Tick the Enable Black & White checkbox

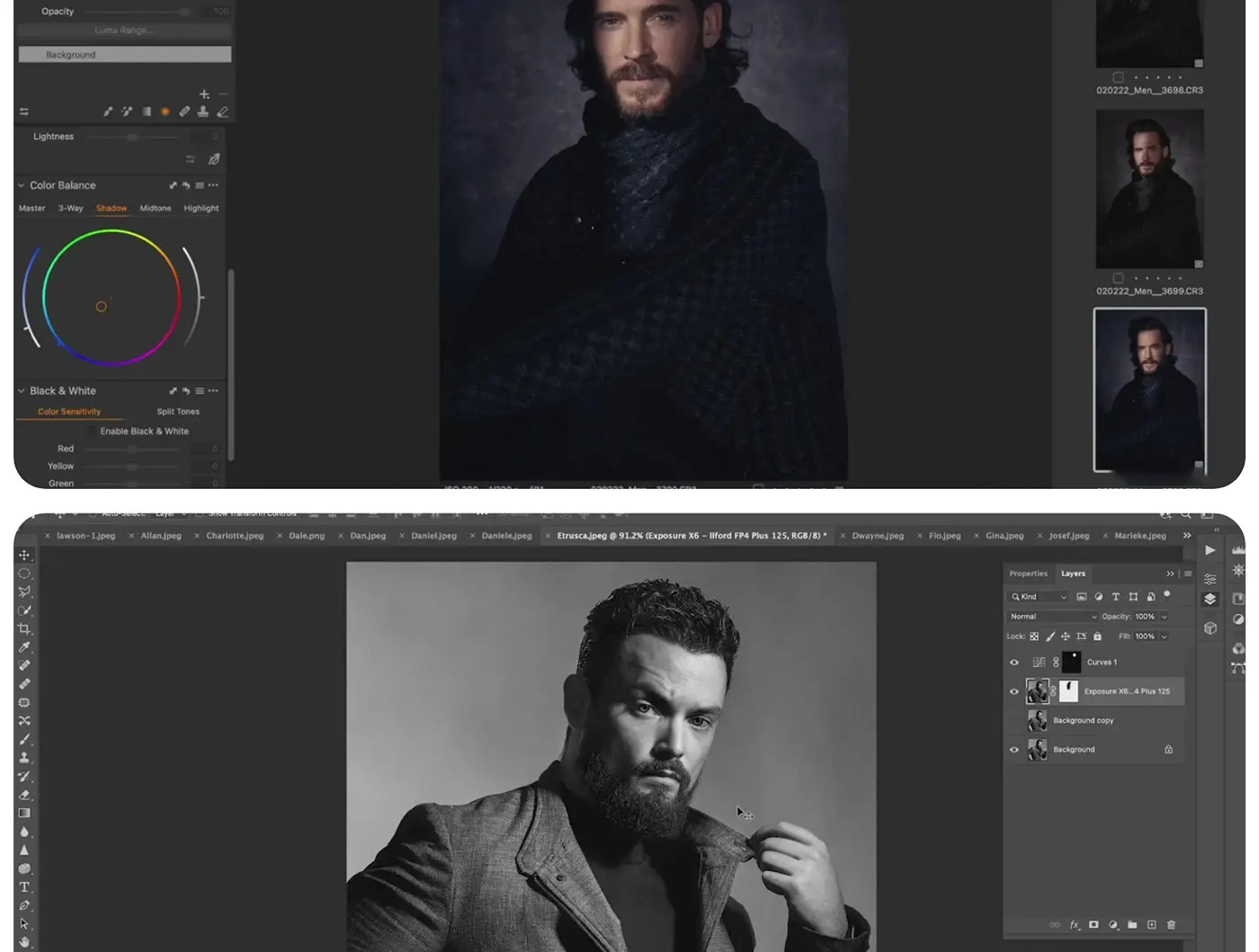click(91, 432)
